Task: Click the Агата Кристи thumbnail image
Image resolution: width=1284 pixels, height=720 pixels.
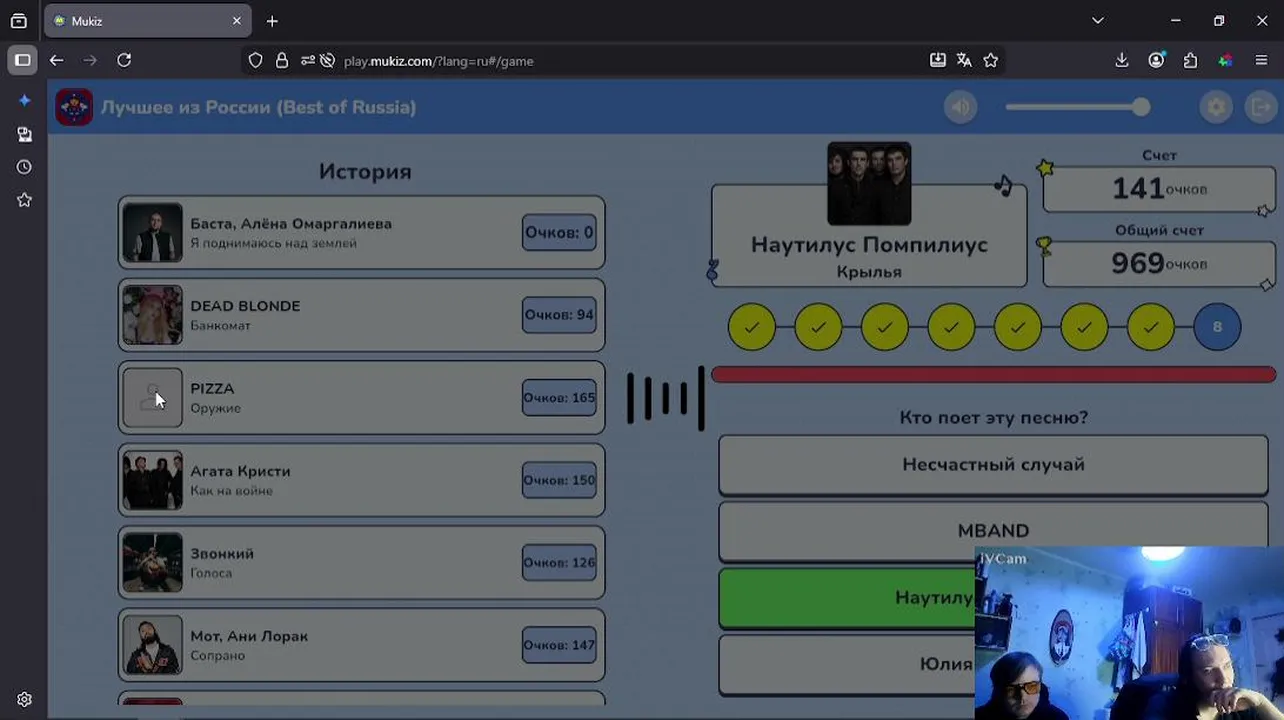Action: [x=152, y=480]
